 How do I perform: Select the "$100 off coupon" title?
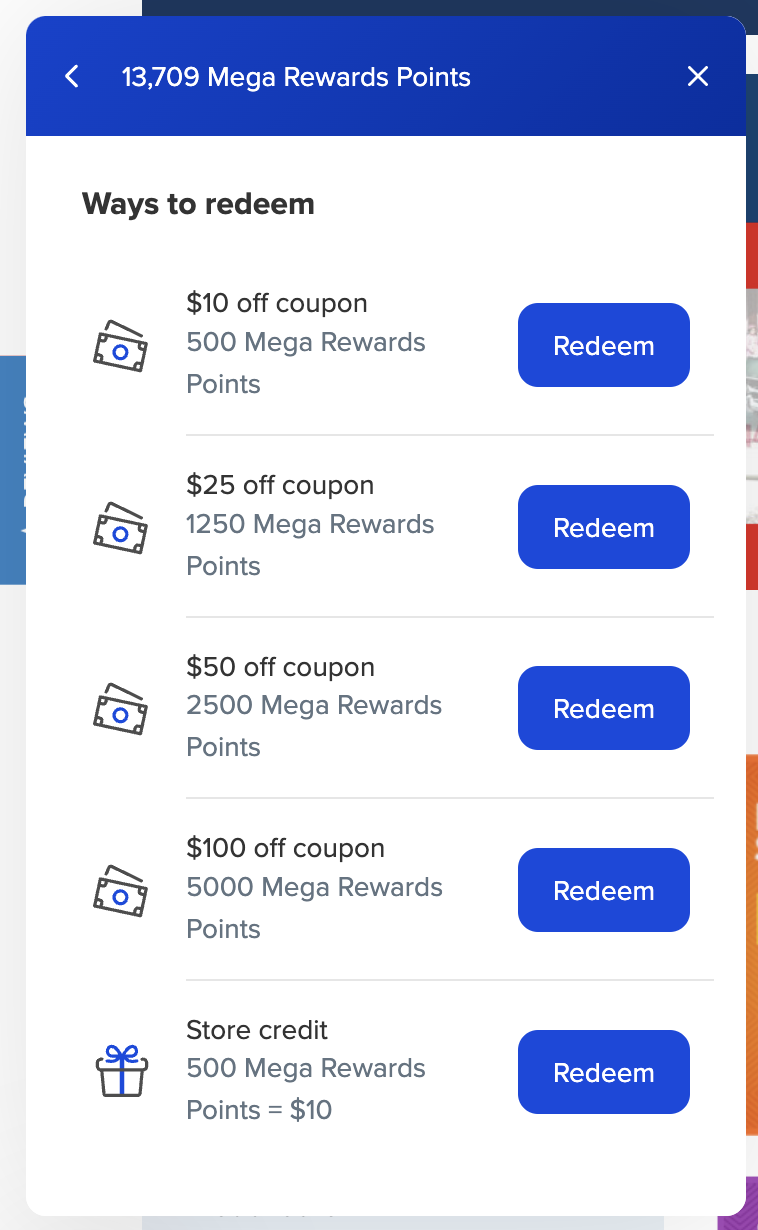pyautogui.click(x=285, y=848)
